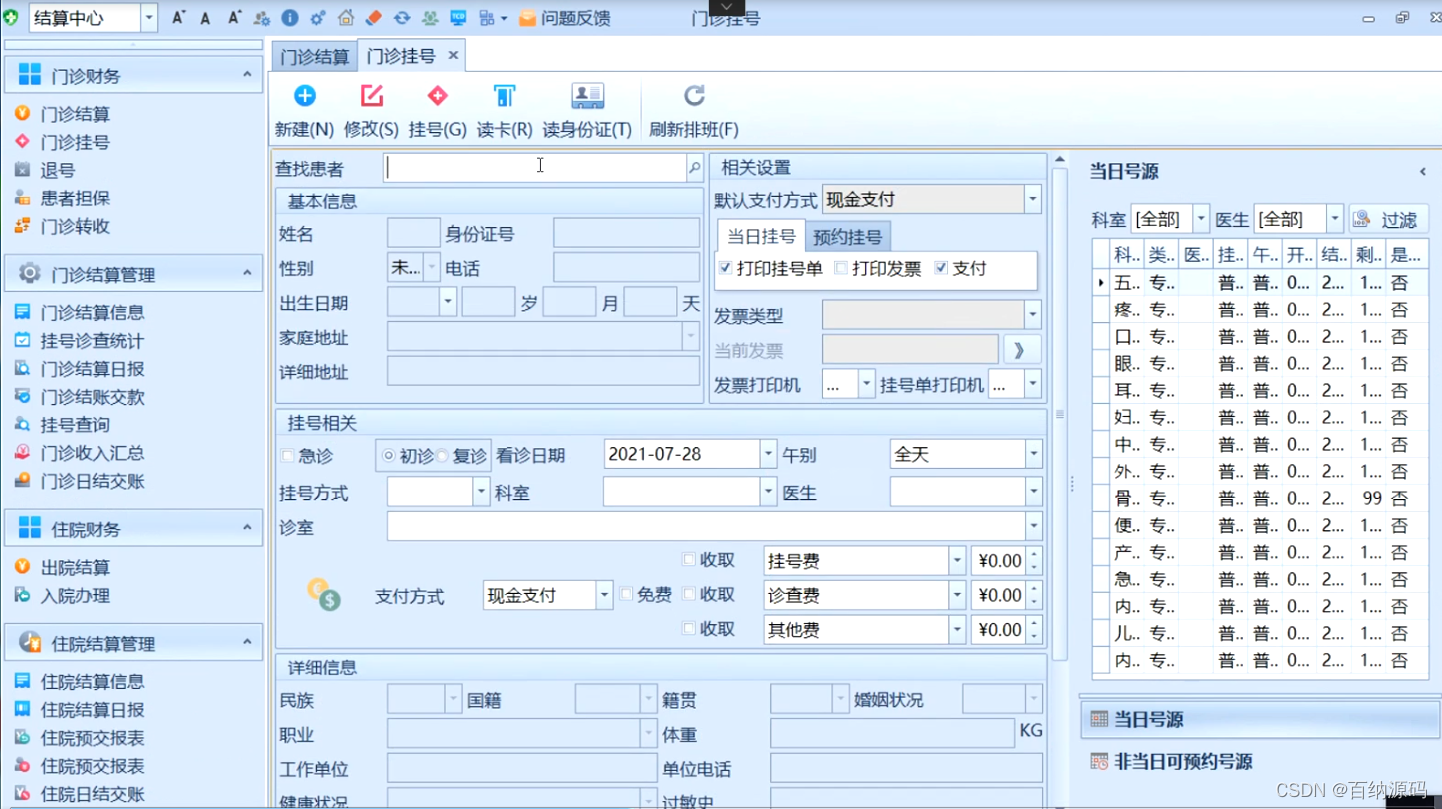Click the 查找患者 search input field
Image resolution: width=1442 pixels, height=809 pixels.
[536, 168]
